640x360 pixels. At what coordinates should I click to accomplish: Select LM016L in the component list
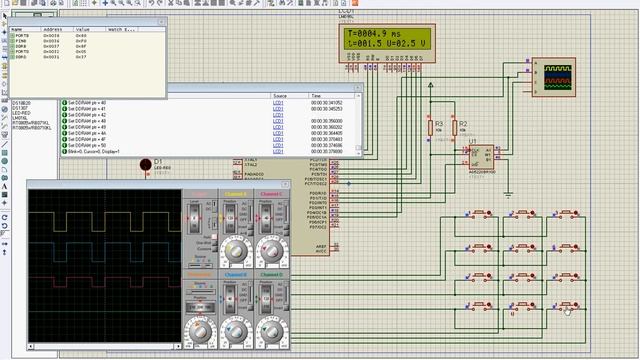(20, 118)
